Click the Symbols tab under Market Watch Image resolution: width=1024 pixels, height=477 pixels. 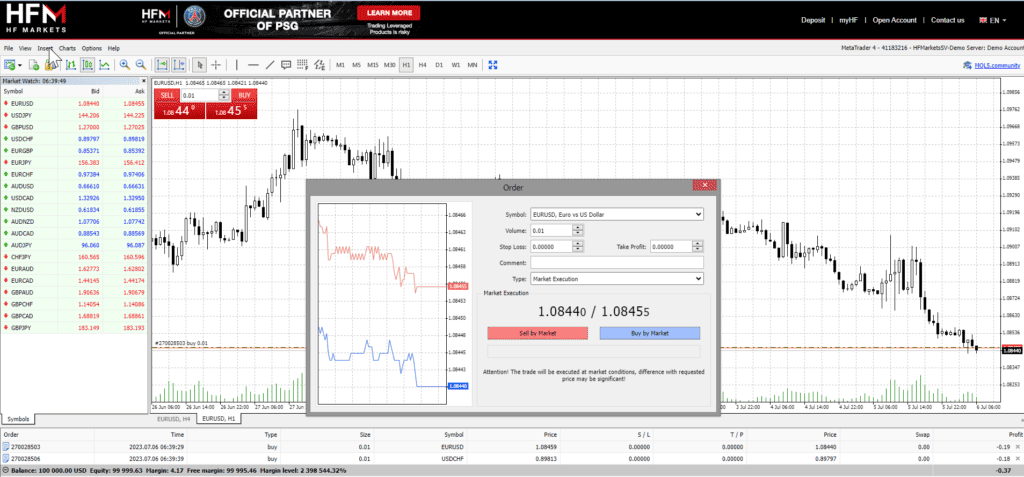coord(18,418)
